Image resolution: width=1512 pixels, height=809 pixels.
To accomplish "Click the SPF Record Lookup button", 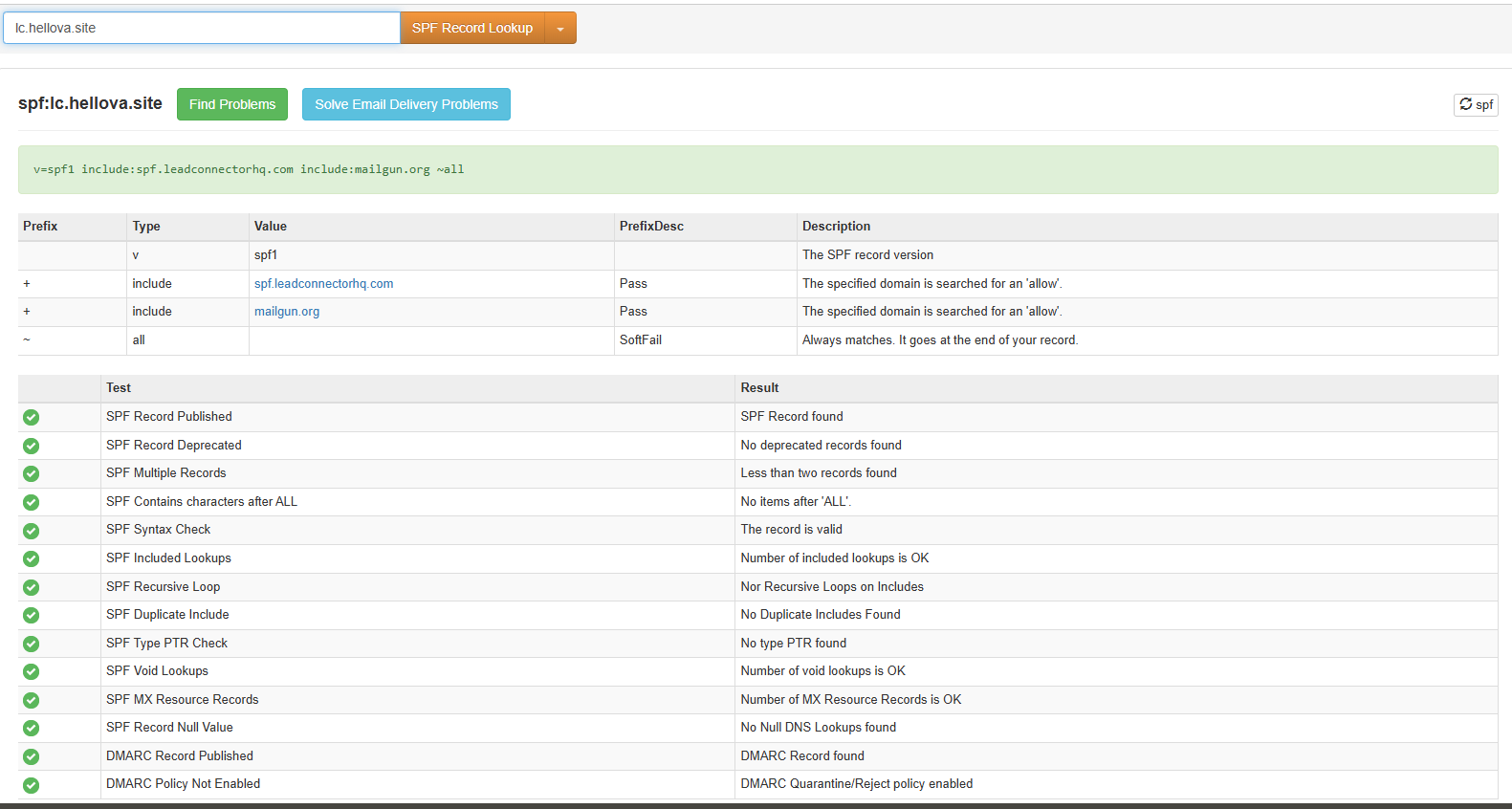I will tap(472, 28).
